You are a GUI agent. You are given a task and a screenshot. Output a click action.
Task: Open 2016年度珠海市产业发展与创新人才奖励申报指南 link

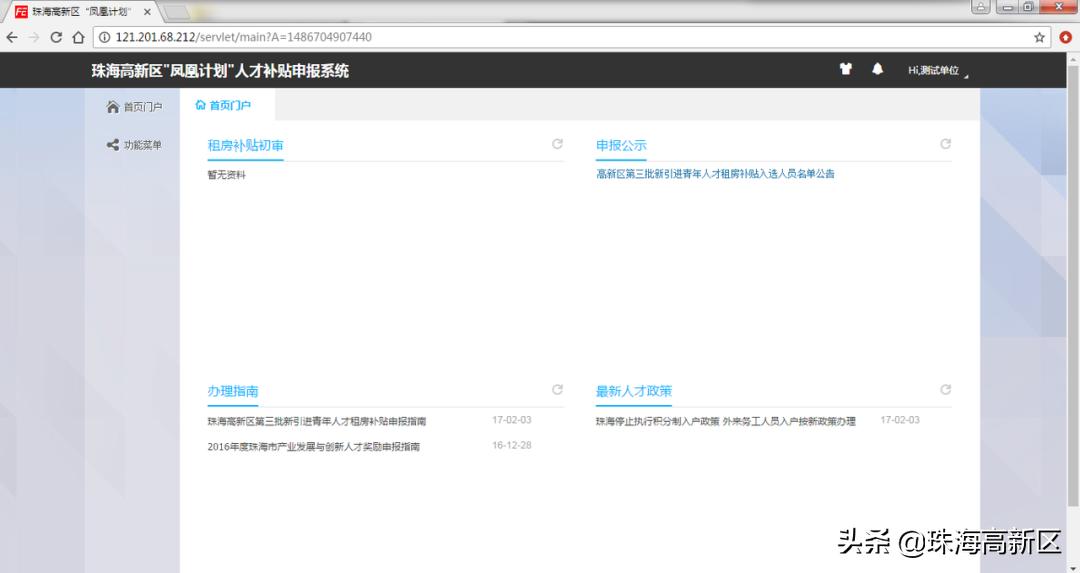tap(314, 447)
